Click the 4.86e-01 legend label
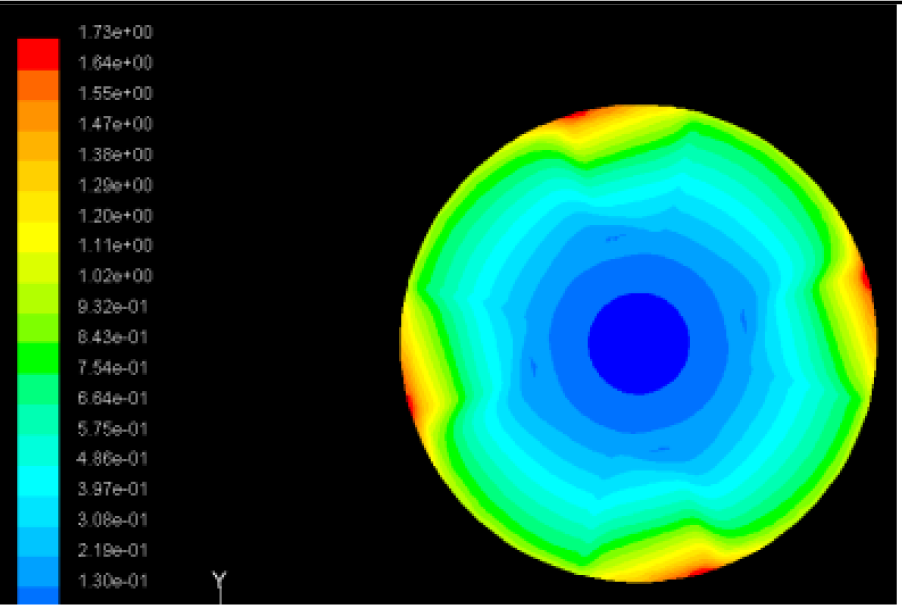Viewport: 902px width, 605px height. 113,459
